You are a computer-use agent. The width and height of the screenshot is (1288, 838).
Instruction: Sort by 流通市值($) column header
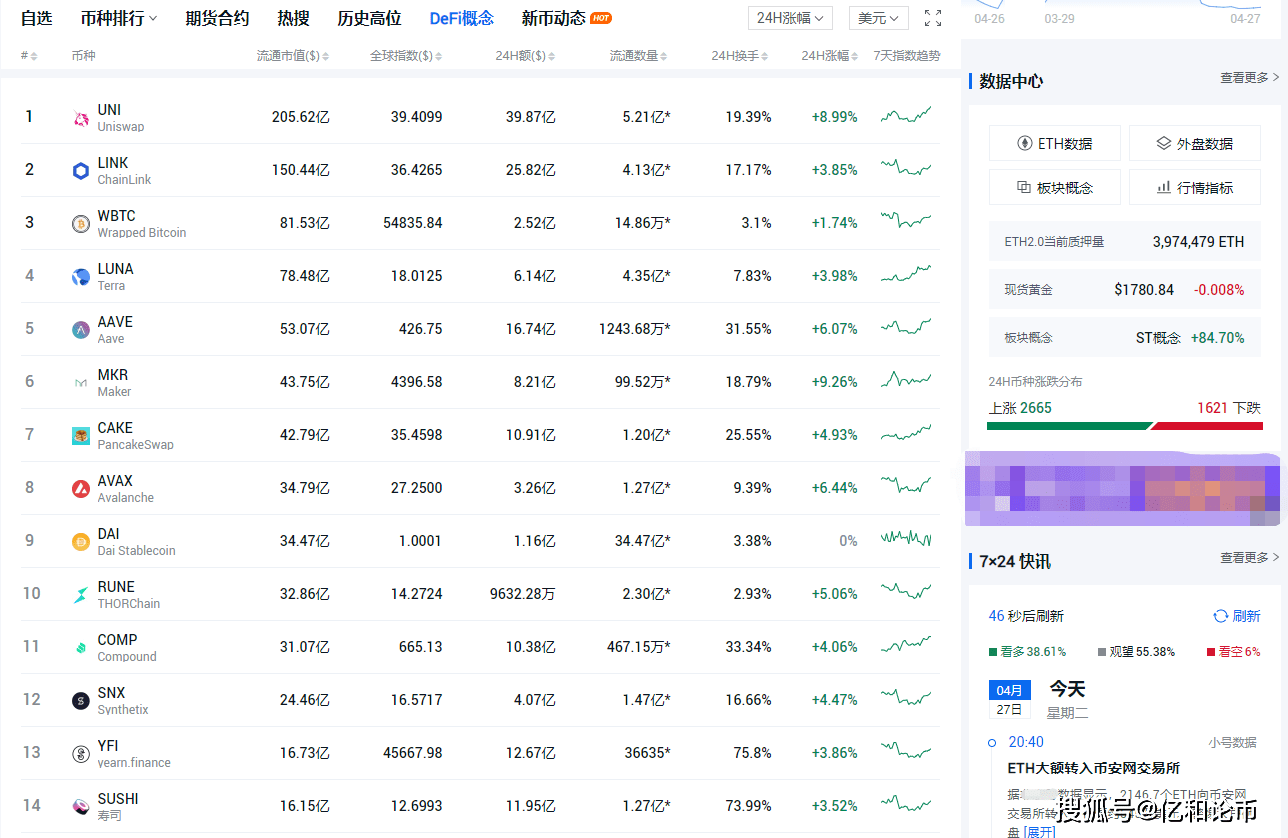coord(293,56)
